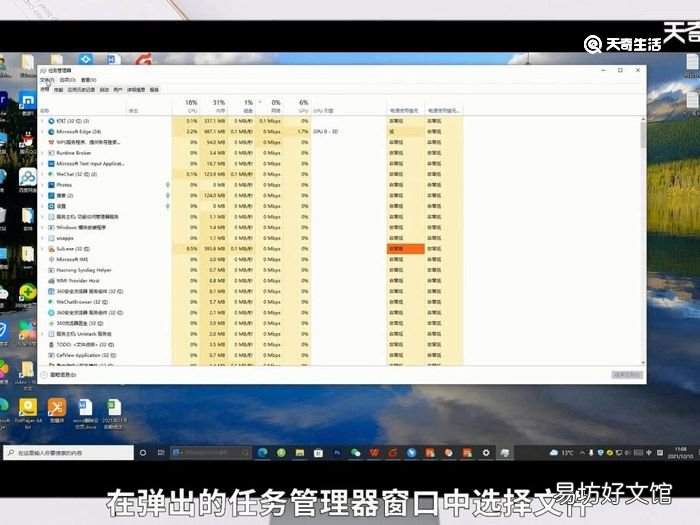Sort by the GPU 引擎 column header
700x525 pixels.
(x=348, y=106)
